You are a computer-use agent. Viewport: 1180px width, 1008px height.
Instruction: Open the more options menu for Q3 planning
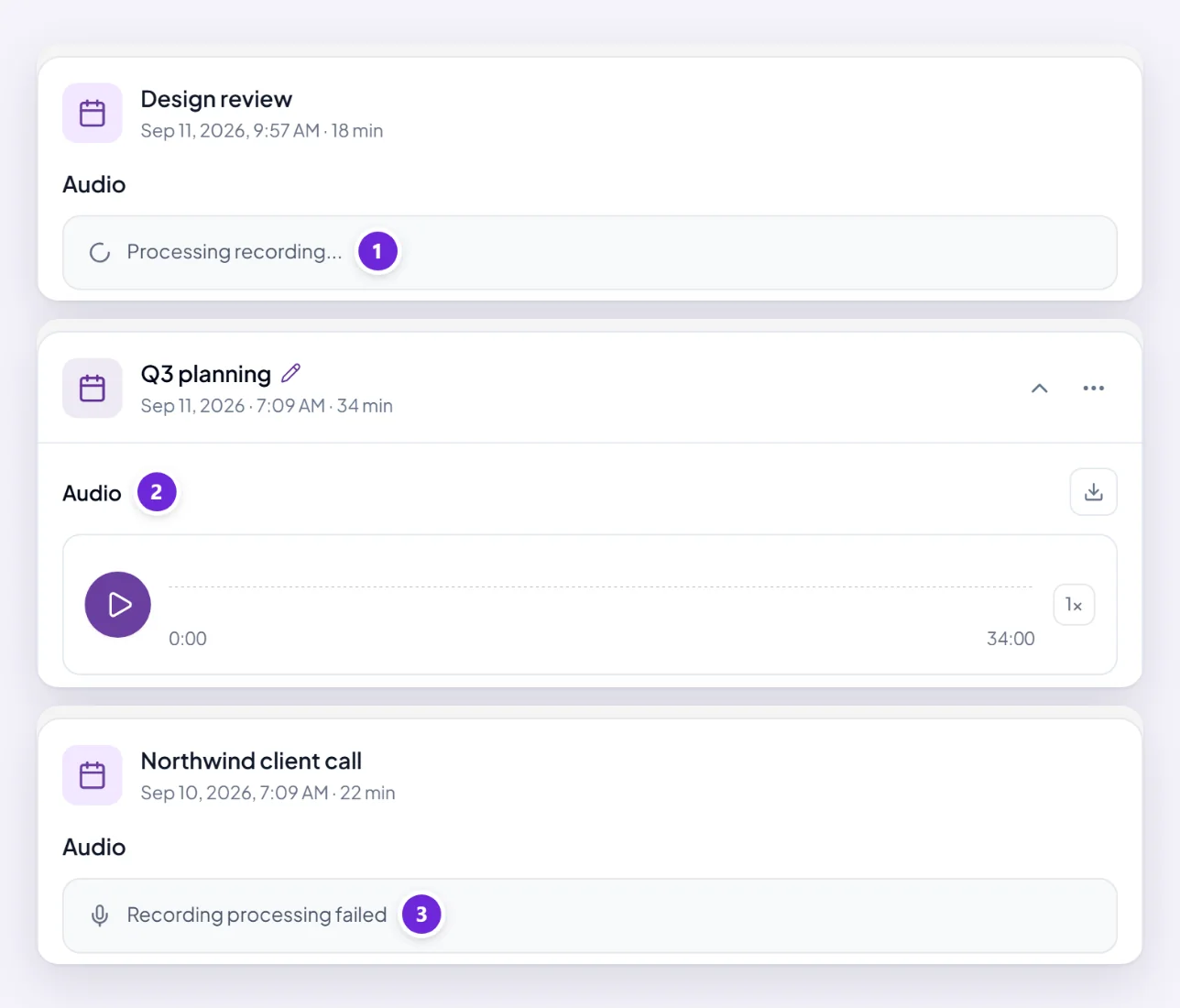pos(1093,389)
